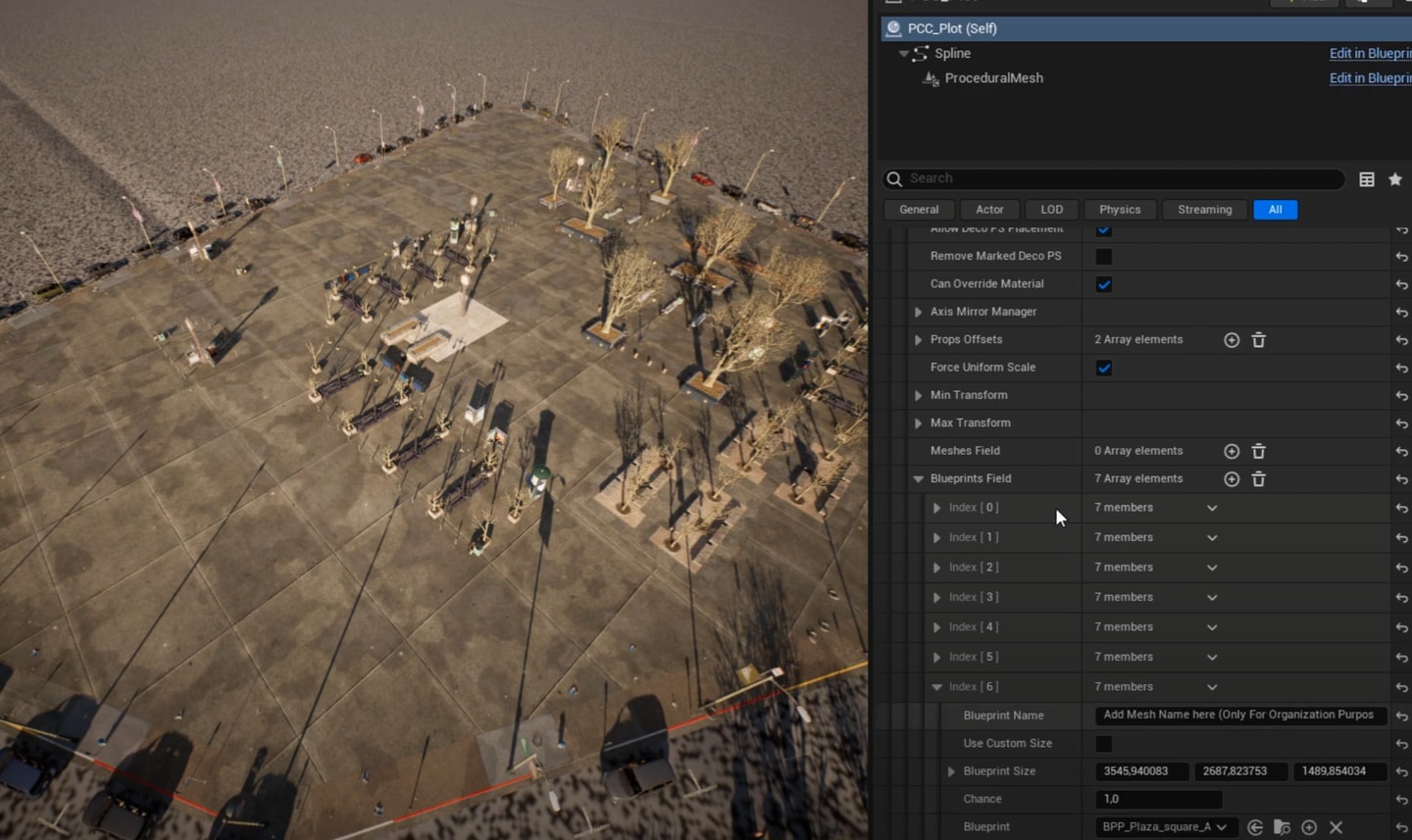Toggle favorites star in Details panel

[1395, 179]
